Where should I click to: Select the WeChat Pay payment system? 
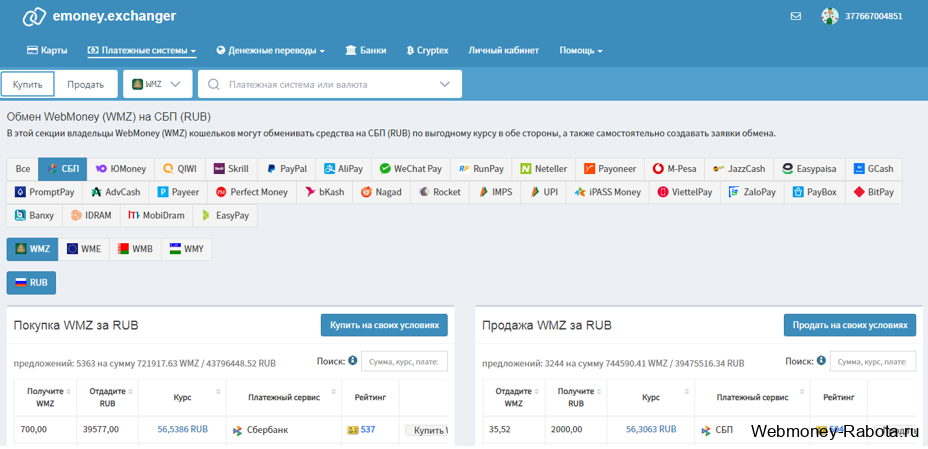pyautogui.click(x=411, y=169)
